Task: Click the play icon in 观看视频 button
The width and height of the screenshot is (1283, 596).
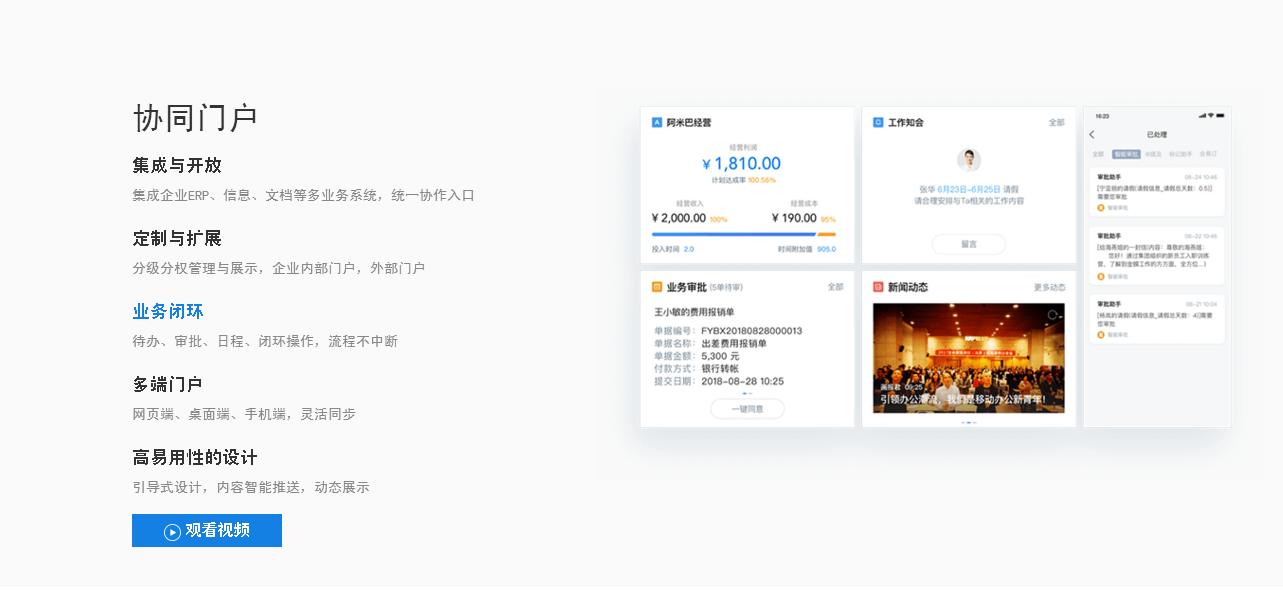Action: tap(172, 532)
